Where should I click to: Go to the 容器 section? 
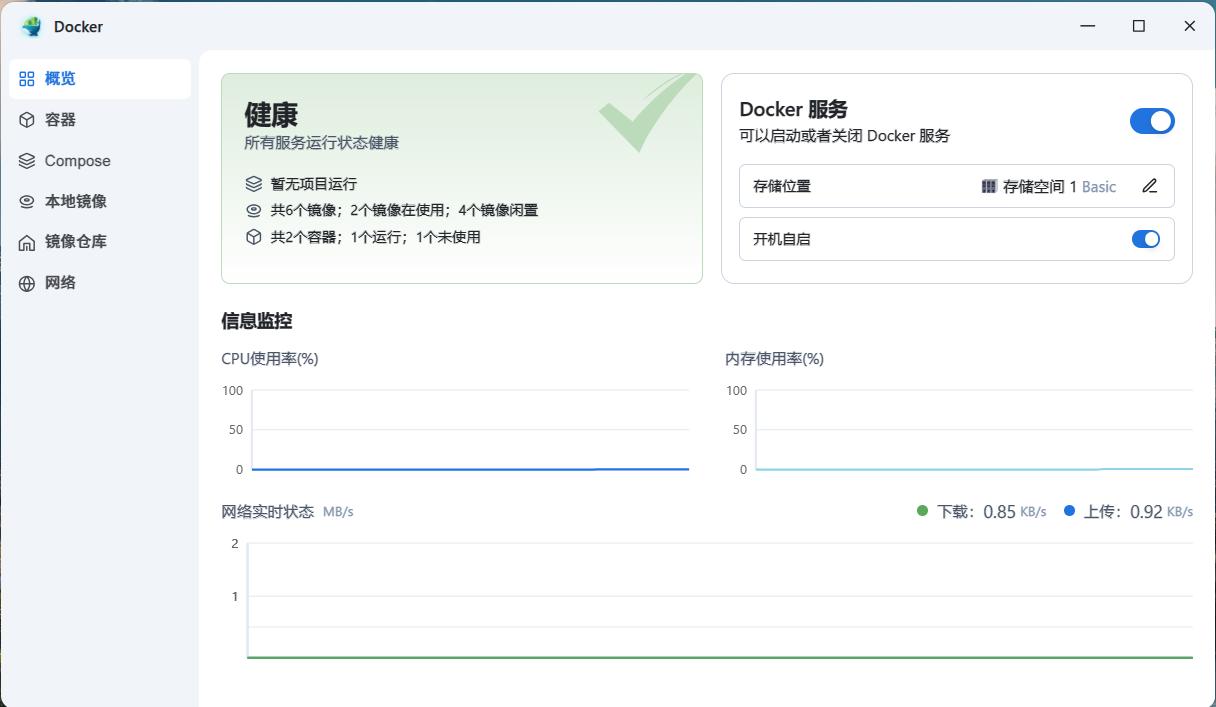(100, 120)
